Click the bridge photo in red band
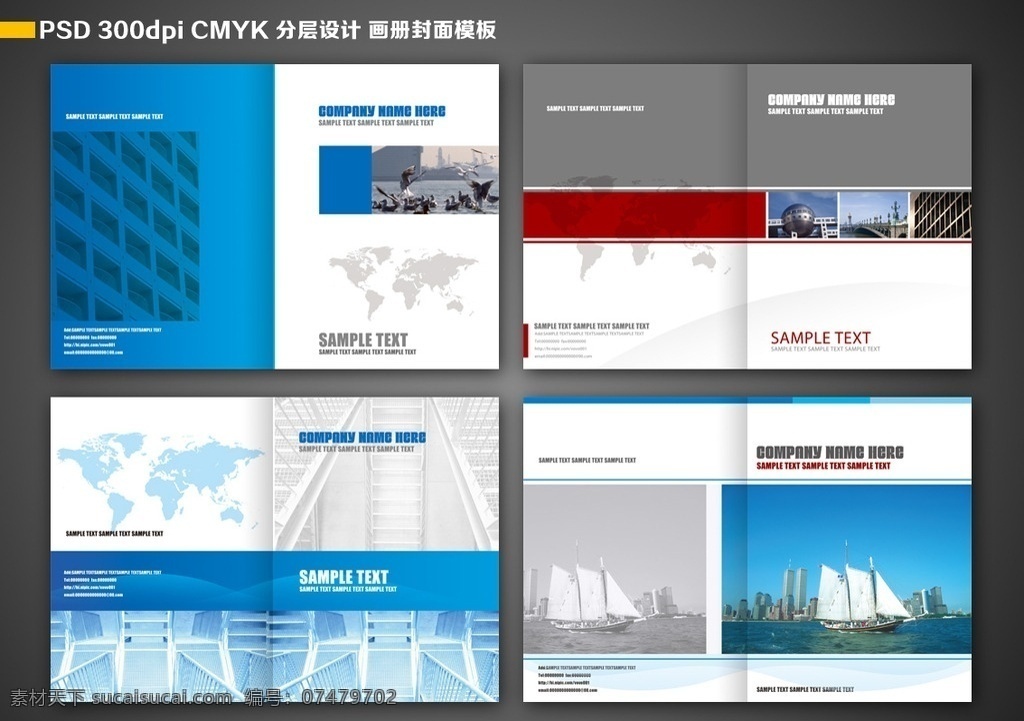Screen dimensions: 1024x721 pos(873,215)
